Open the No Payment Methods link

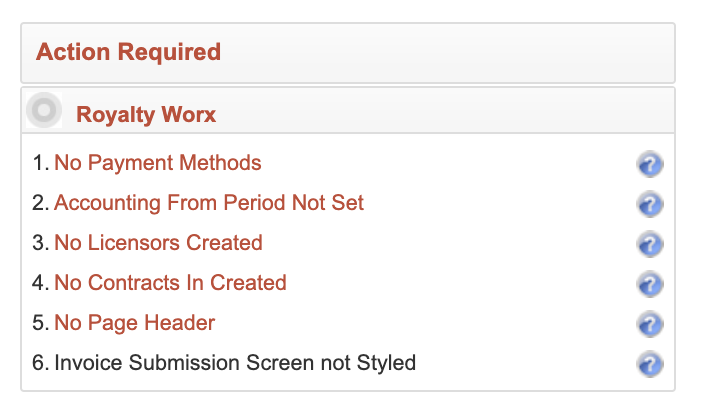[158, 163]
